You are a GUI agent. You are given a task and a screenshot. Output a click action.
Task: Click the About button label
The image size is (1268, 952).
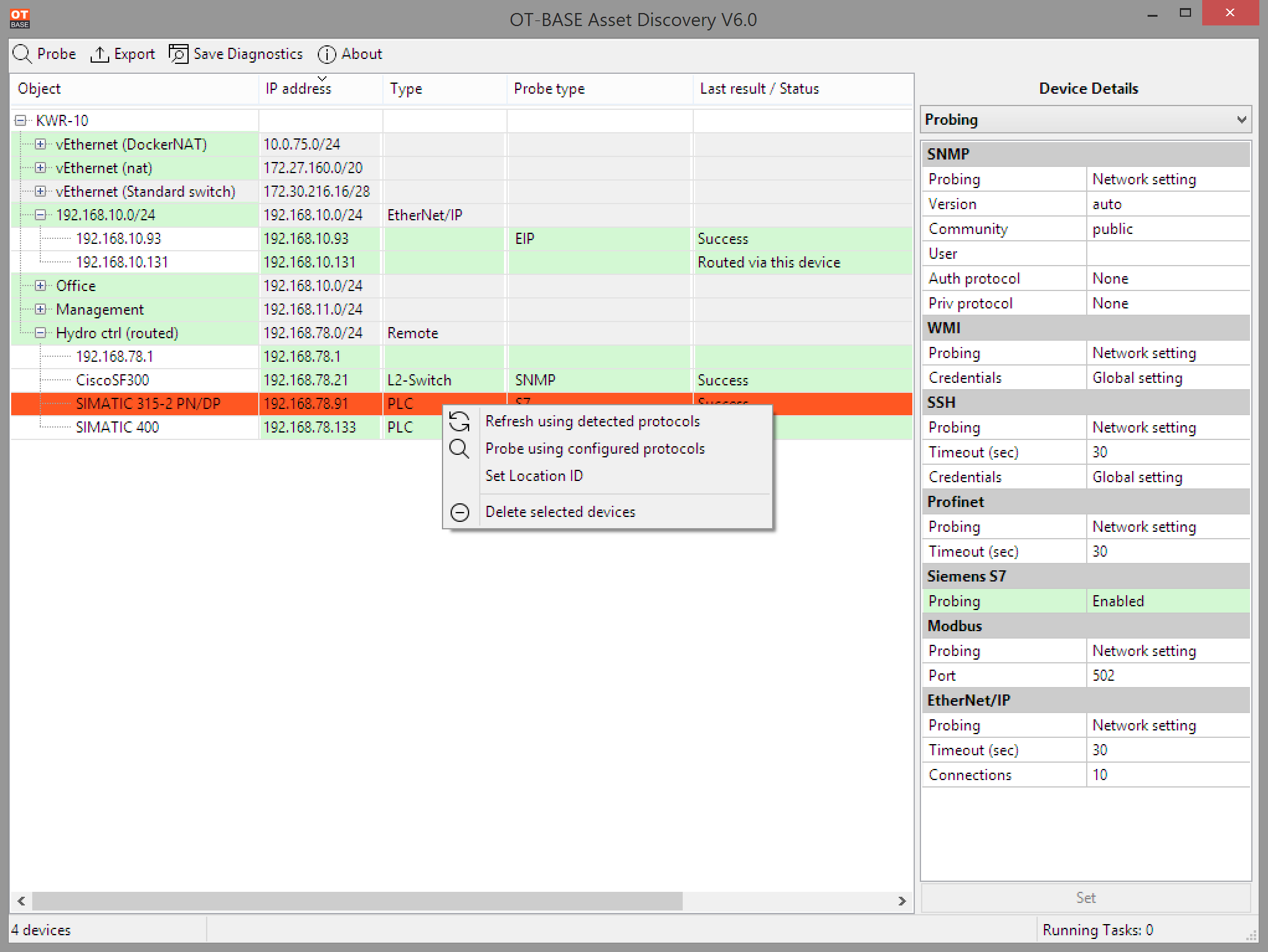362,54
